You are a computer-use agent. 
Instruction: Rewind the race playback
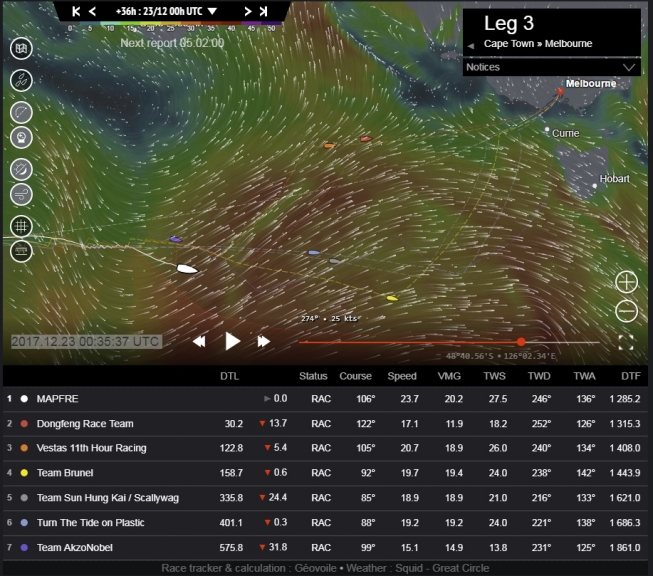click(x=199, y=342)
